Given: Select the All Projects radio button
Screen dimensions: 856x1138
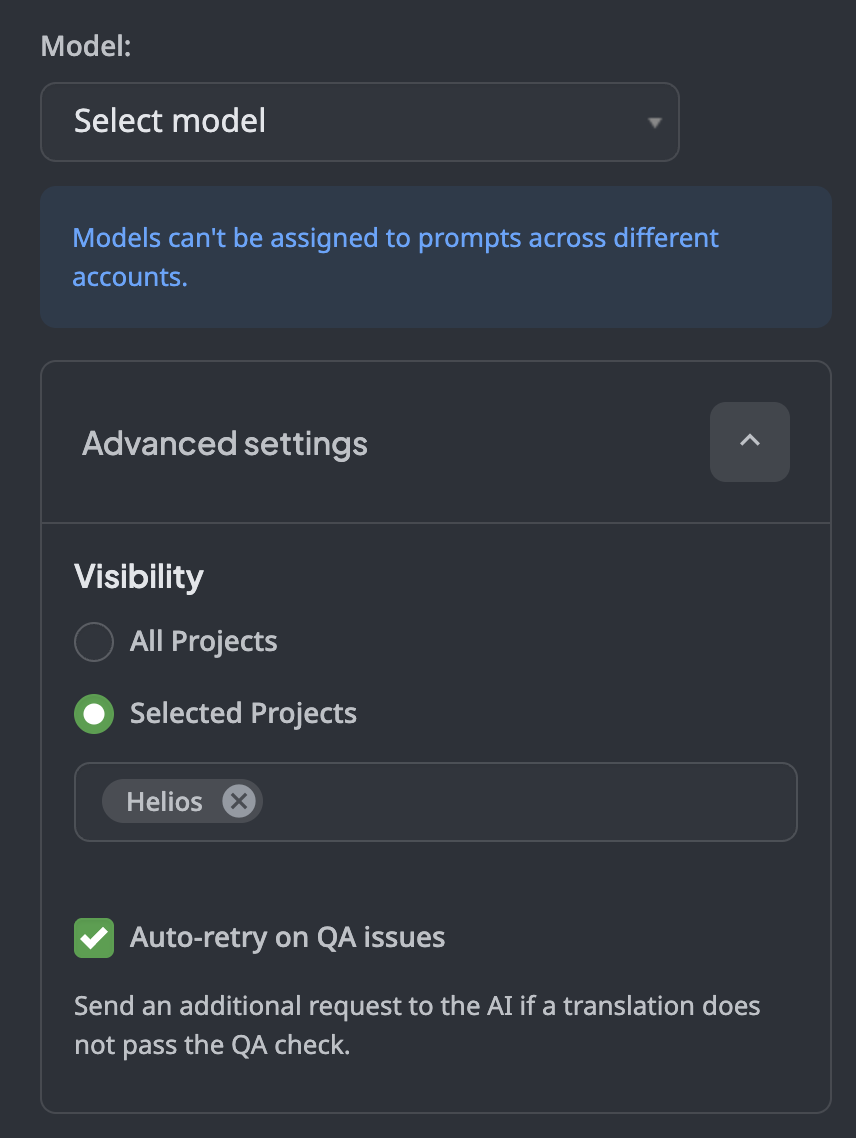Looking at the screenshot, I should pyautogui.click(x=94, y=642).
